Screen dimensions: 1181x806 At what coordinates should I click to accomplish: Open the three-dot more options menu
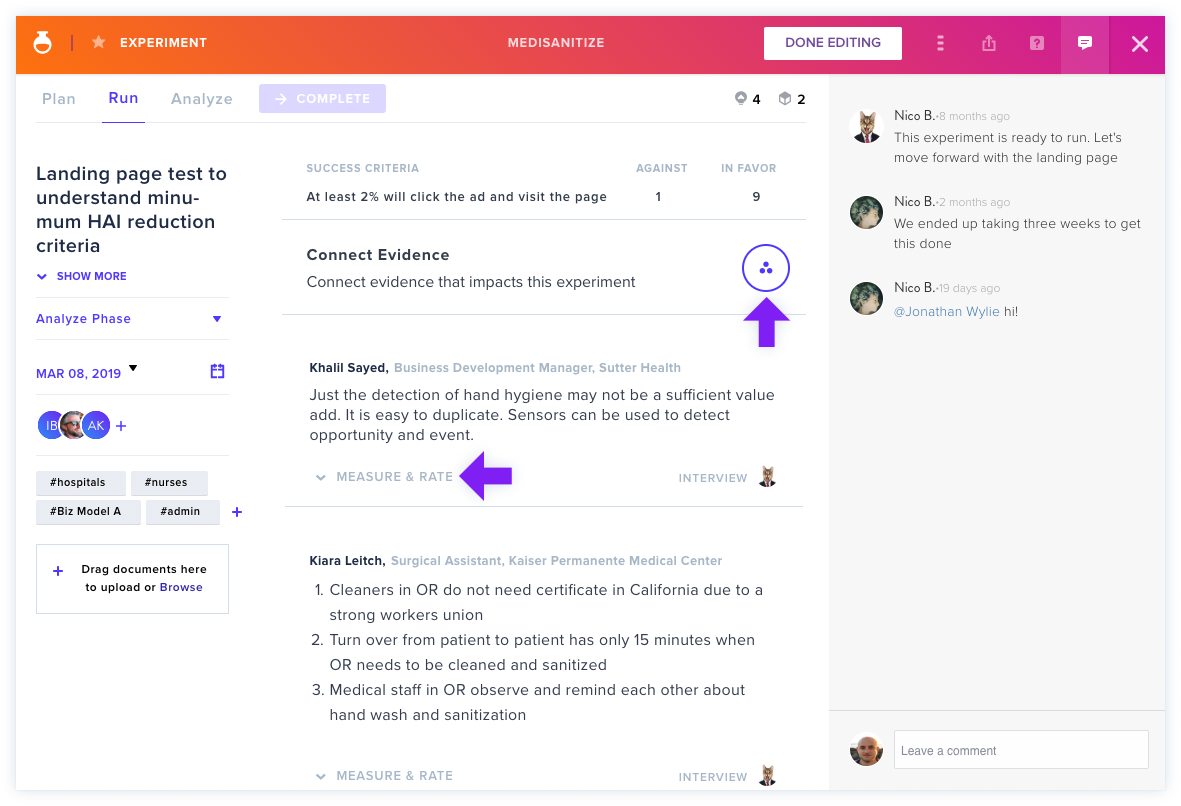(940, 43)
